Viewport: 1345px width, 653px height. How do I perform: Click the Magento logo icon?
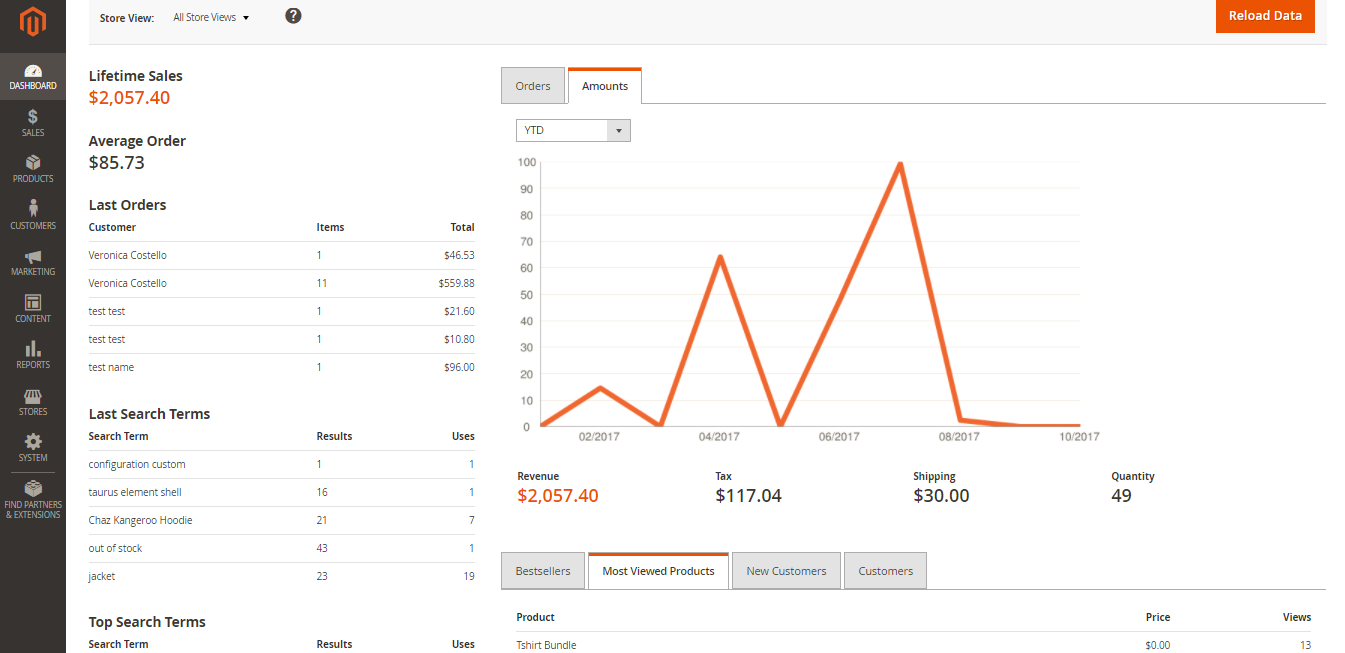[33, 22]
